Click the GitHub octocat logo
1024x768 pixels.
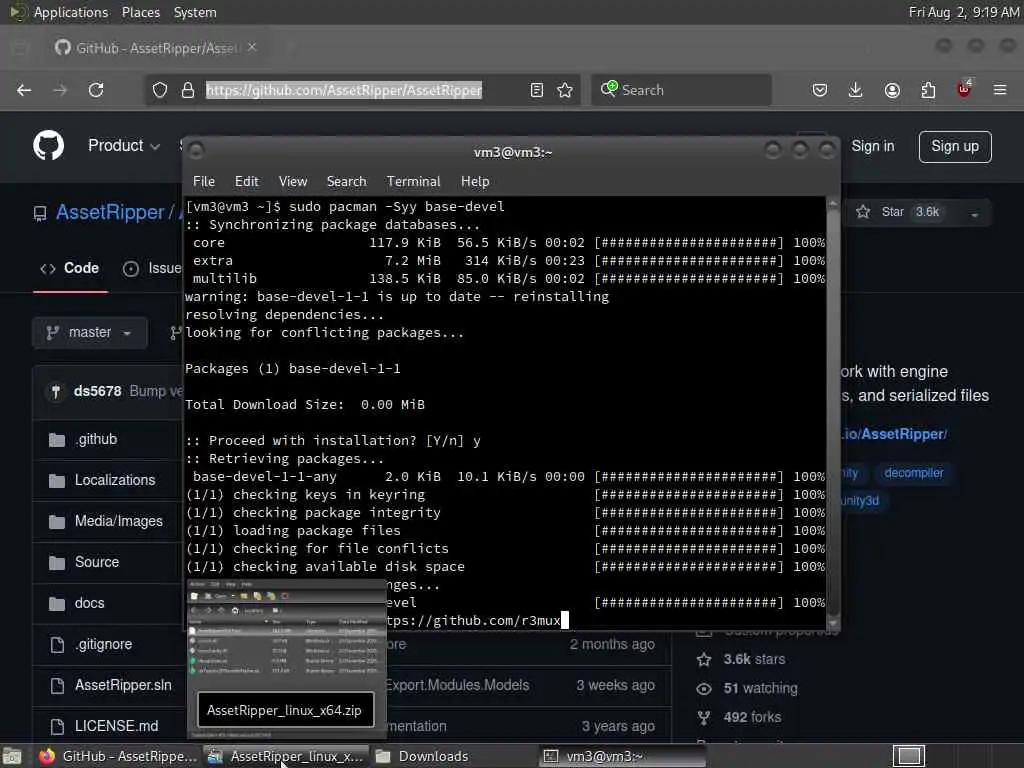click(48, 146)
